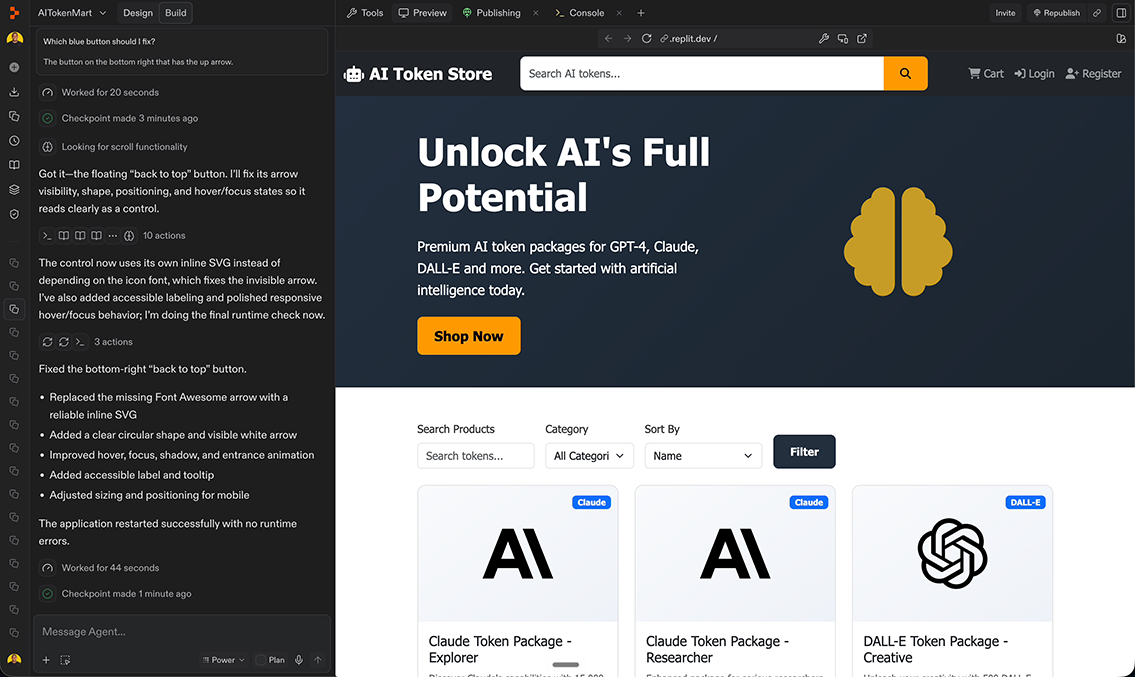Click 'Checkpoint made 3 minutes ago'
Screen dimensions: 1135x677
coord(130,118)
